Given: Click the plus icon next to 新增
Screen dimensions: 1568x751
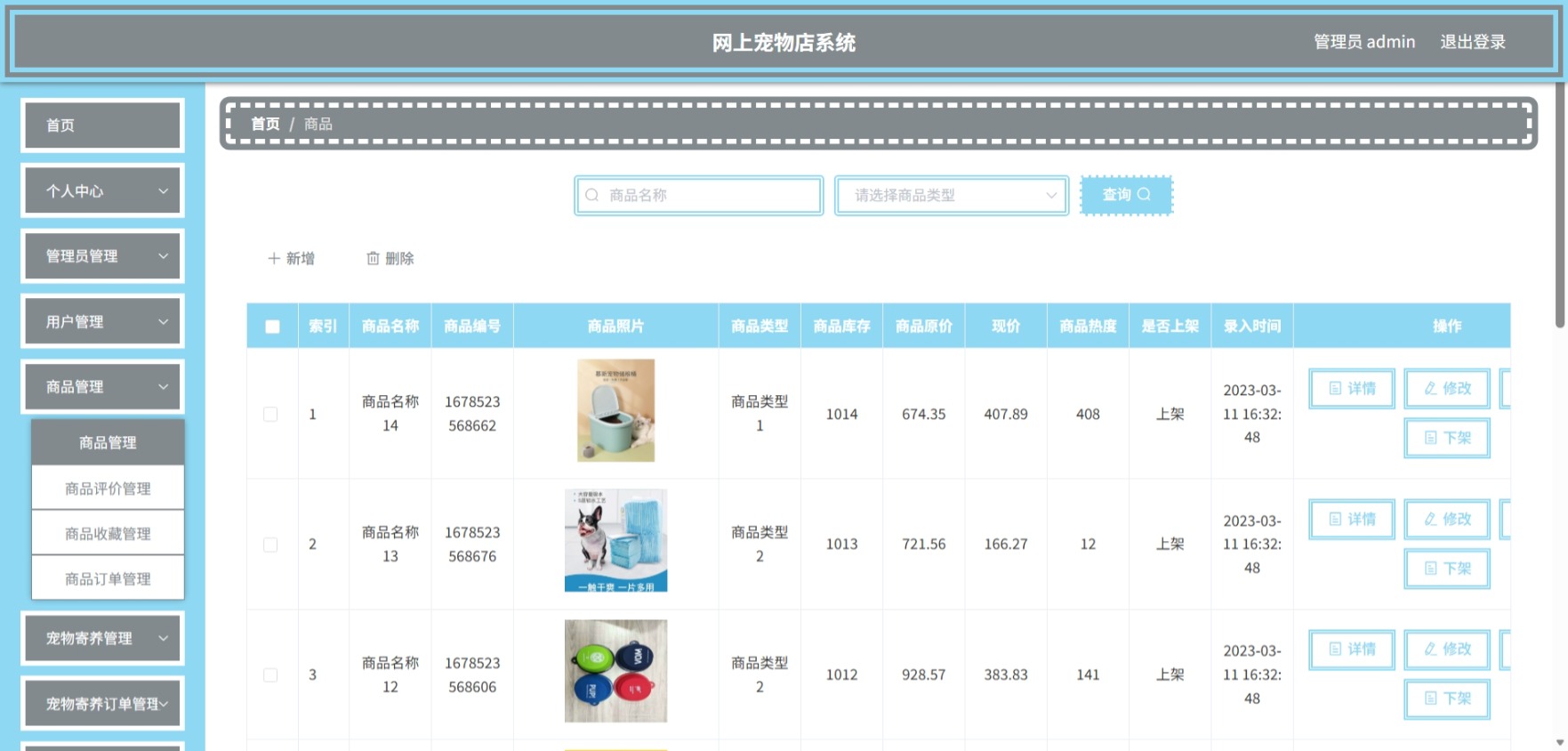Looking at the screenshot, I should 274,258.
